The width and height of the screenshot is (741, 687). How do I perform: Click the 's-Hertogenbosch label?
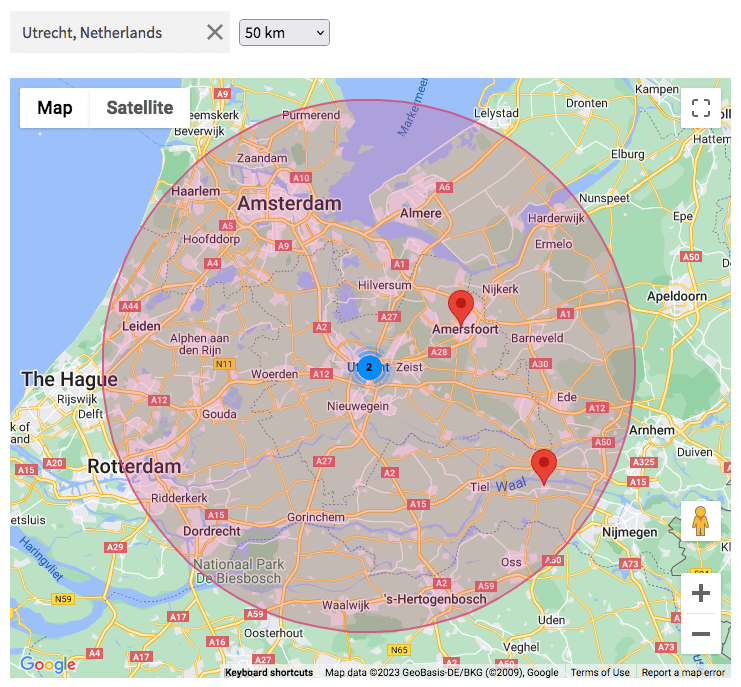(436, 599)
